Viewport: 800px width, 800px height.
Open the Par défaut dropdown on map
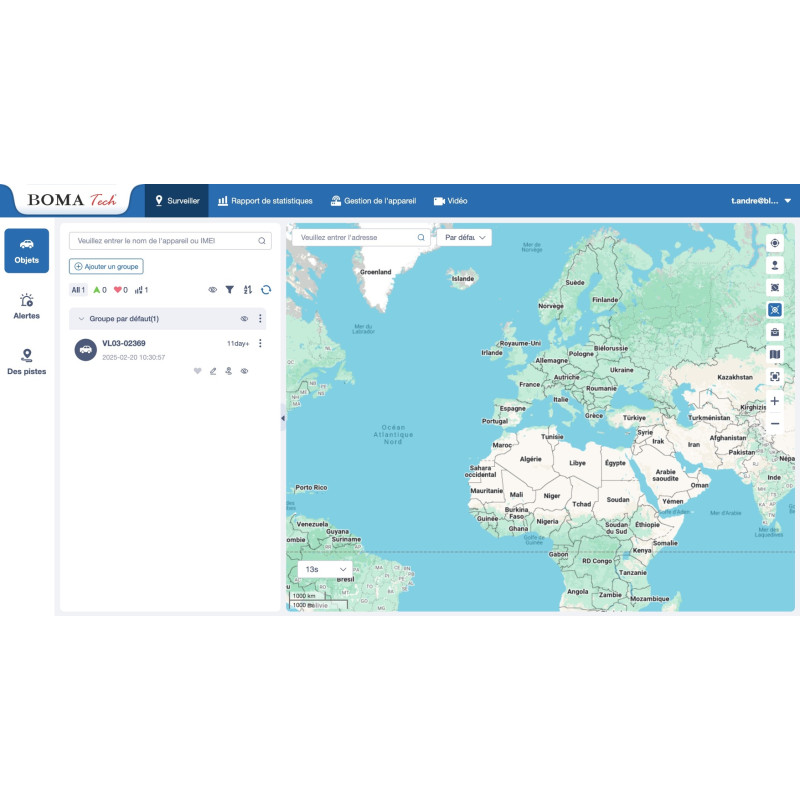466,238
